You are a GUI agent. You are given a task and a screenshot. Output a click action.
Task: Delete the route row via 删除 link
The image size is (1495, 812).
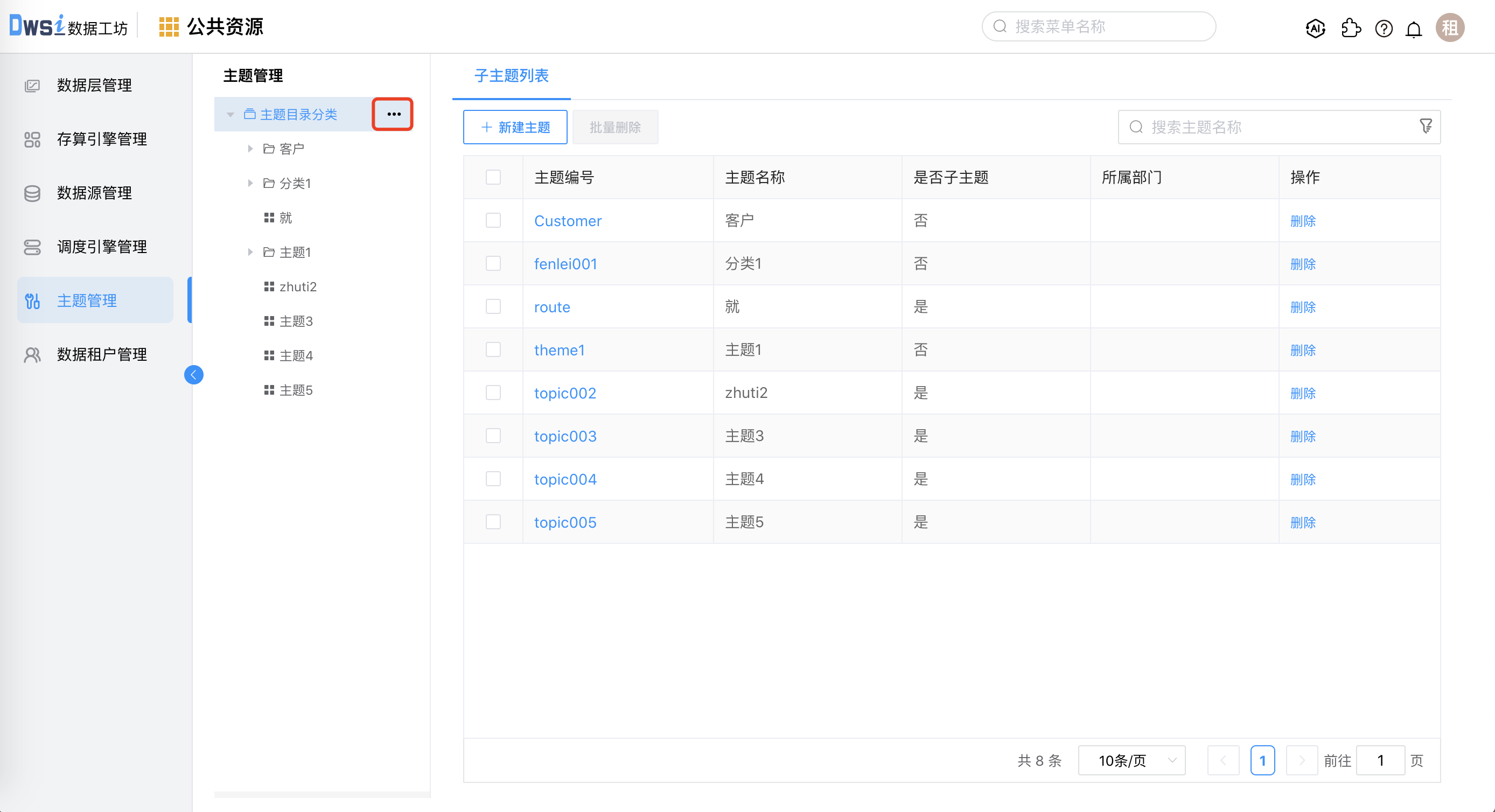point(1302,307)
